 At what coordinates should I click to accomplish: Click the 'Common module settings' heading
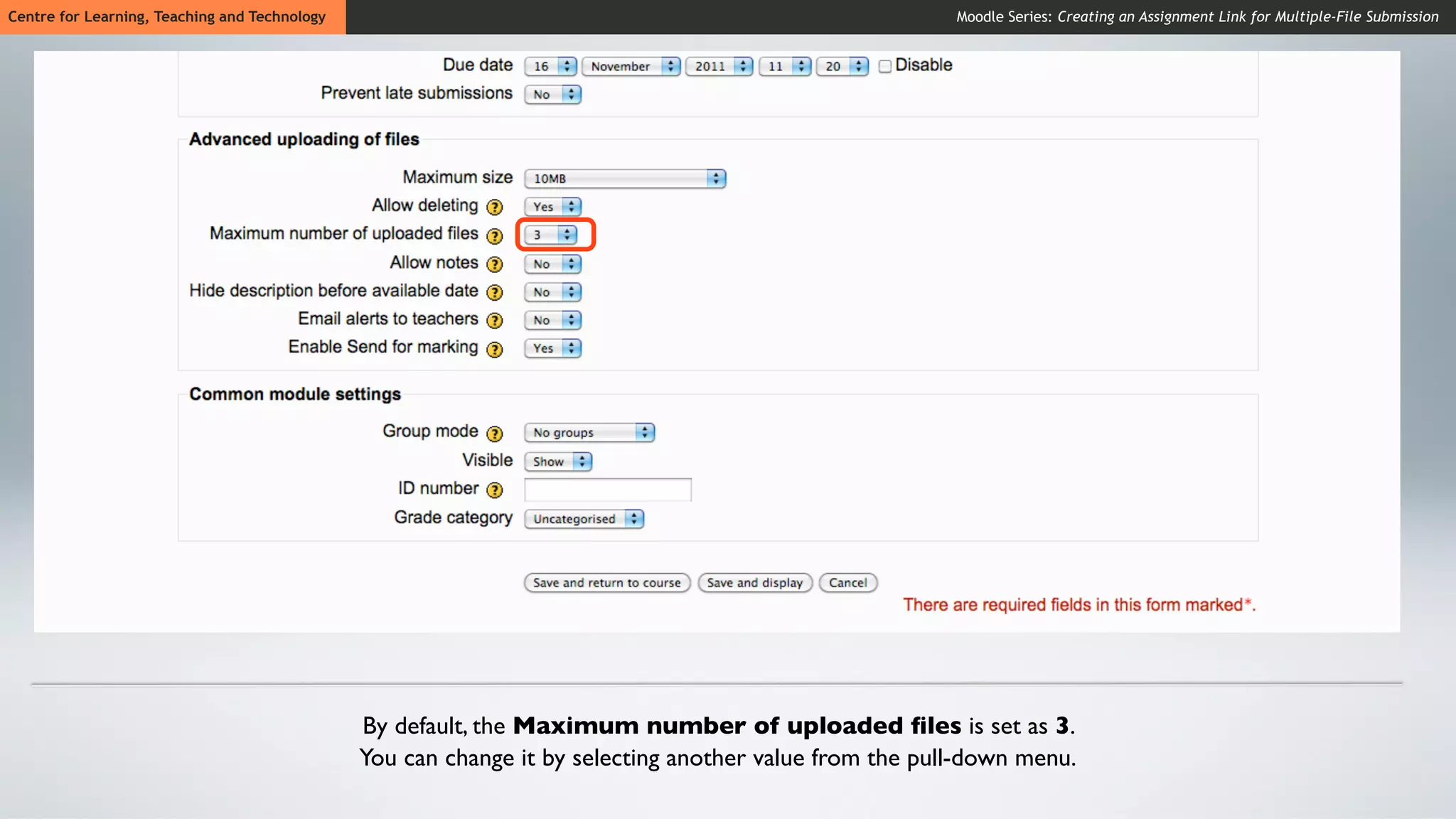click(x=295, y=394)
